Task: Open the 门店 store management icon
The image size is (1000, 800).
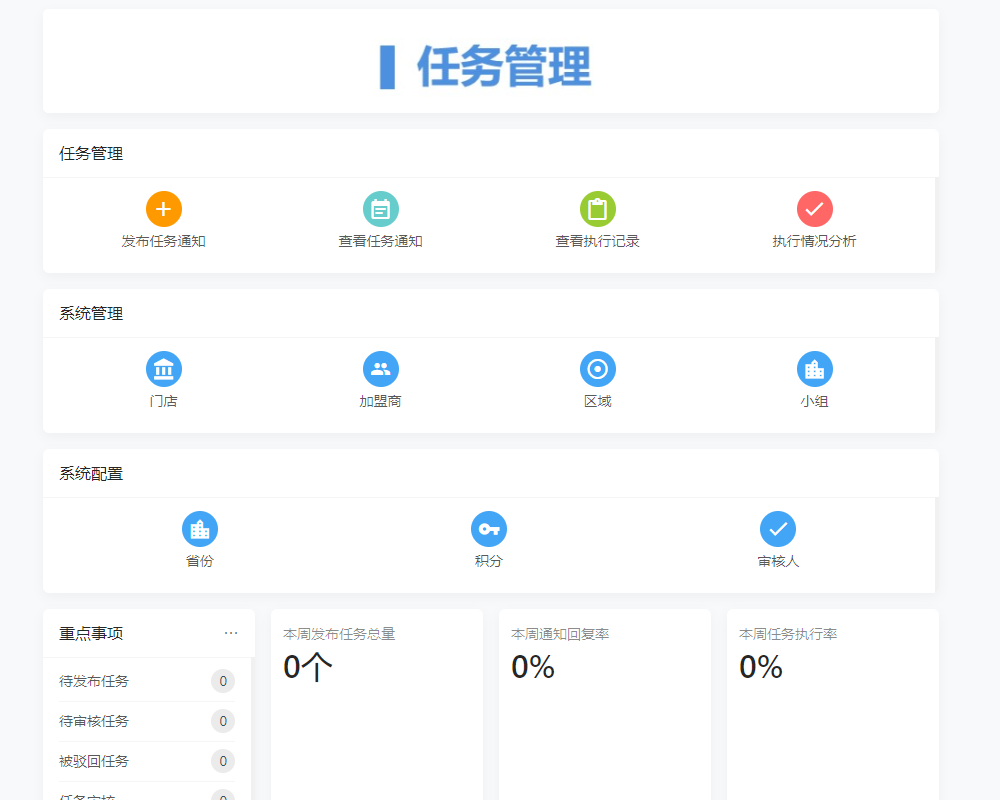Action: pos(163,369)
